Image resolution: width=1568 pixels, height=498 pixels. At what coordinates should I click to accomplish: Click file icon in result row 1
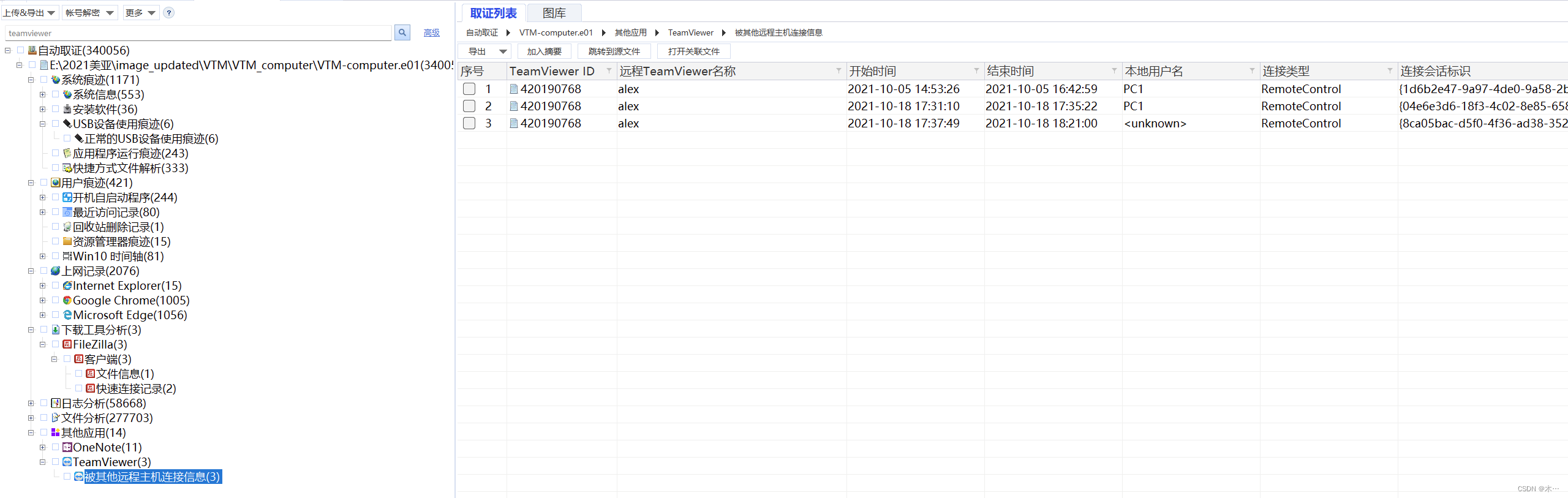(x=514, y=89)
